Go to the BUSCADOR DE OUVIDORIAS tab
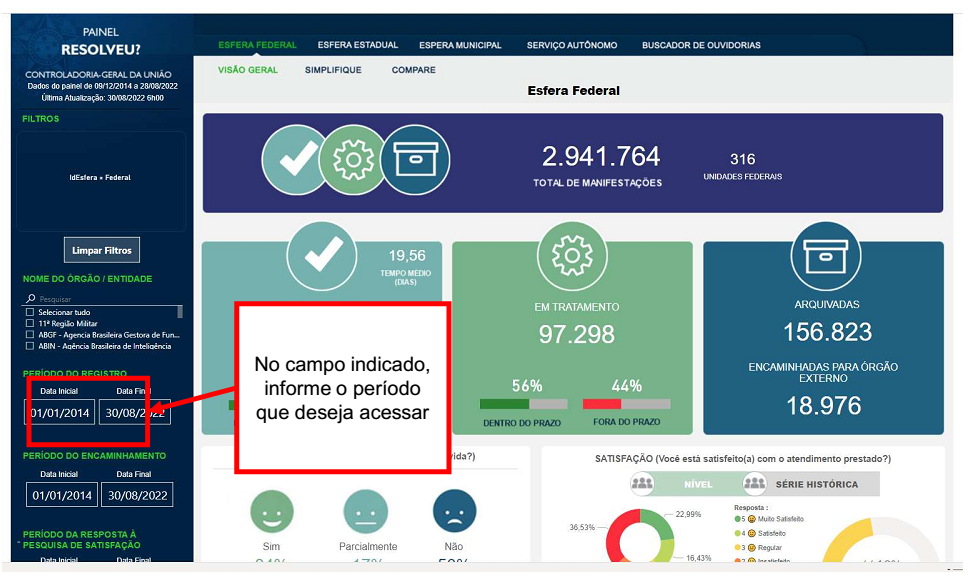Image resolution: width=968 pixels, height=582 pixels. pyautogui.click(x=701, y=45)
